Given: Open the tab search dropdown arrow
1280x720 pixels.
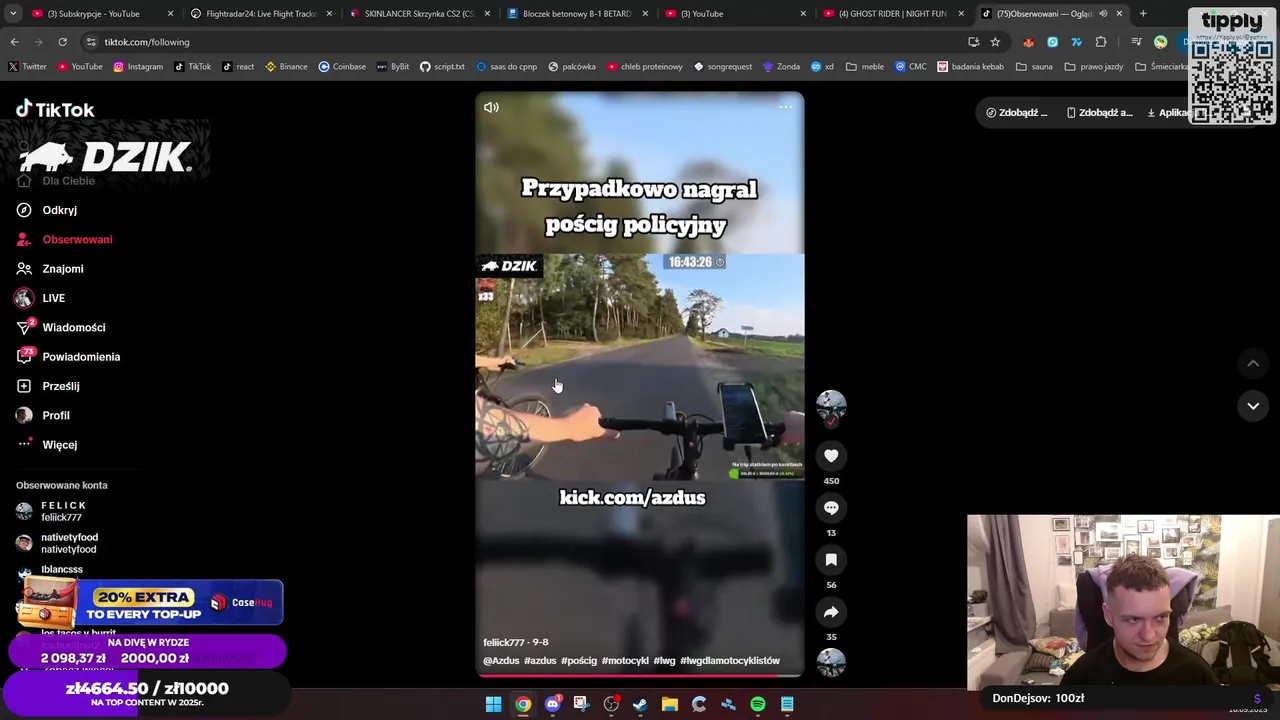Looking at the screenshot, I should [x=11, y=14].
